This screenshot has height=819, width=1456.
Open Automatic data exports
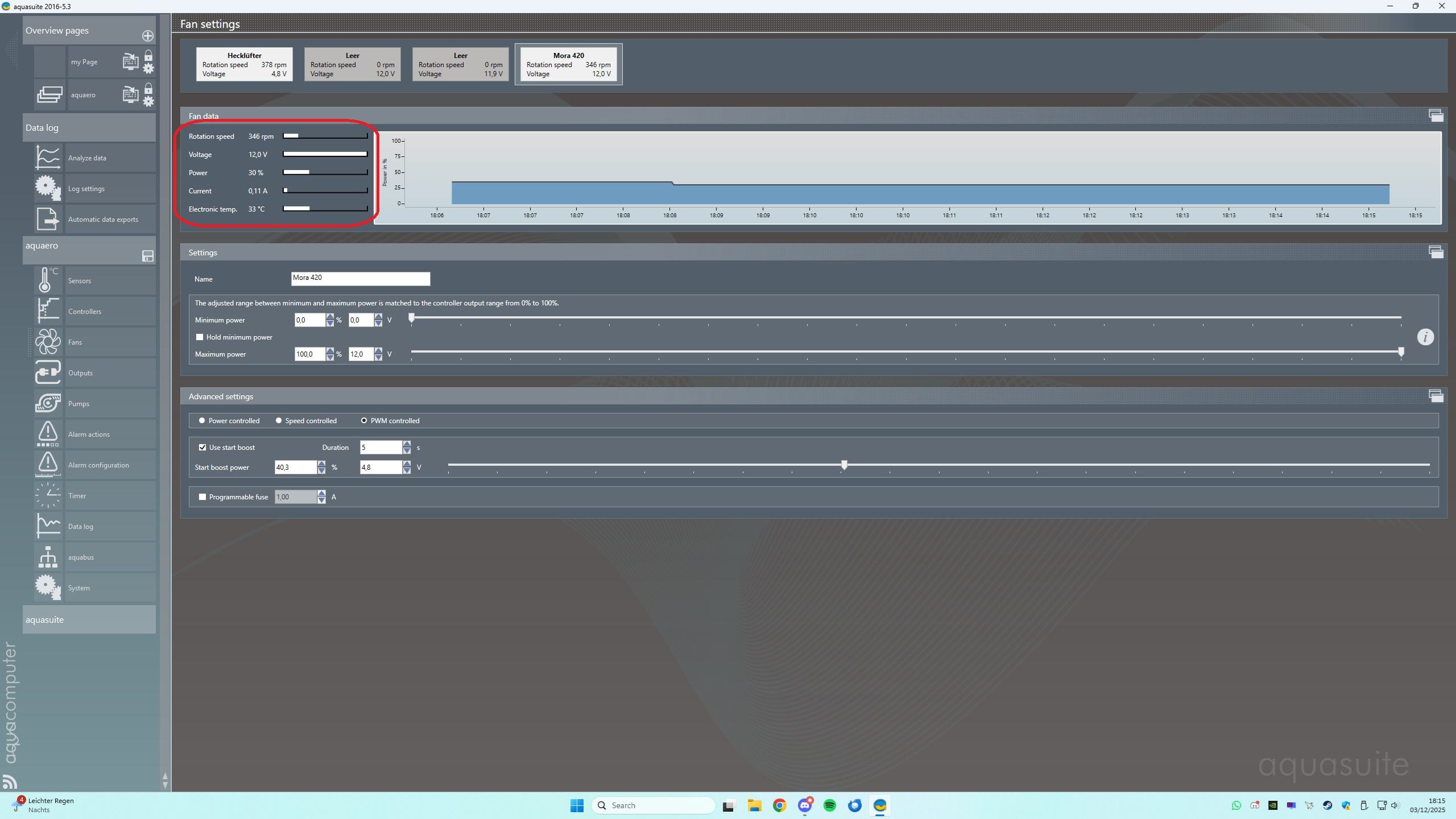103,220
